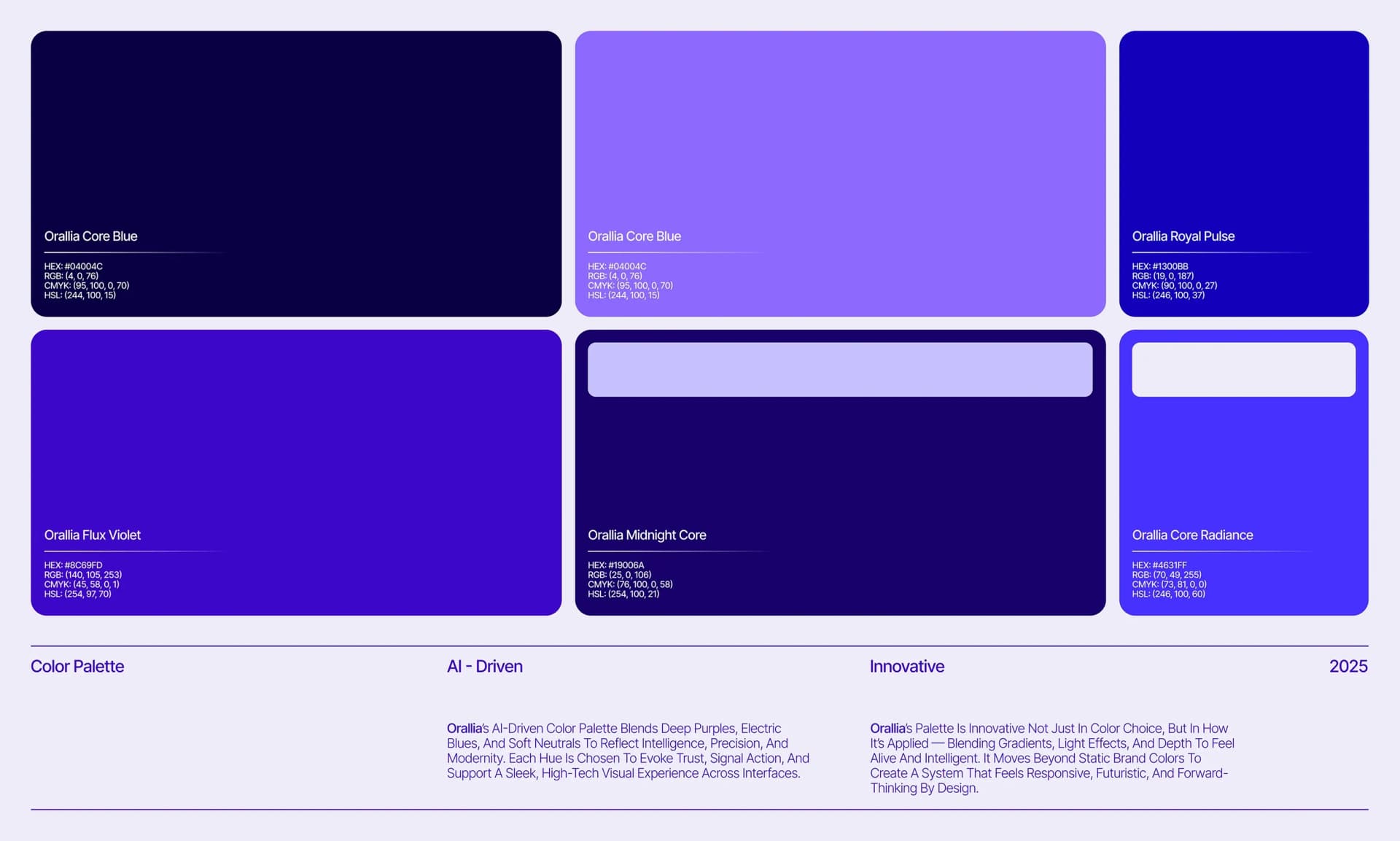The height and width of the screenshot is (841, 1400).
Task: Click the Color Palette footer label
Action: pyautogui.click(x=77, y=666)
